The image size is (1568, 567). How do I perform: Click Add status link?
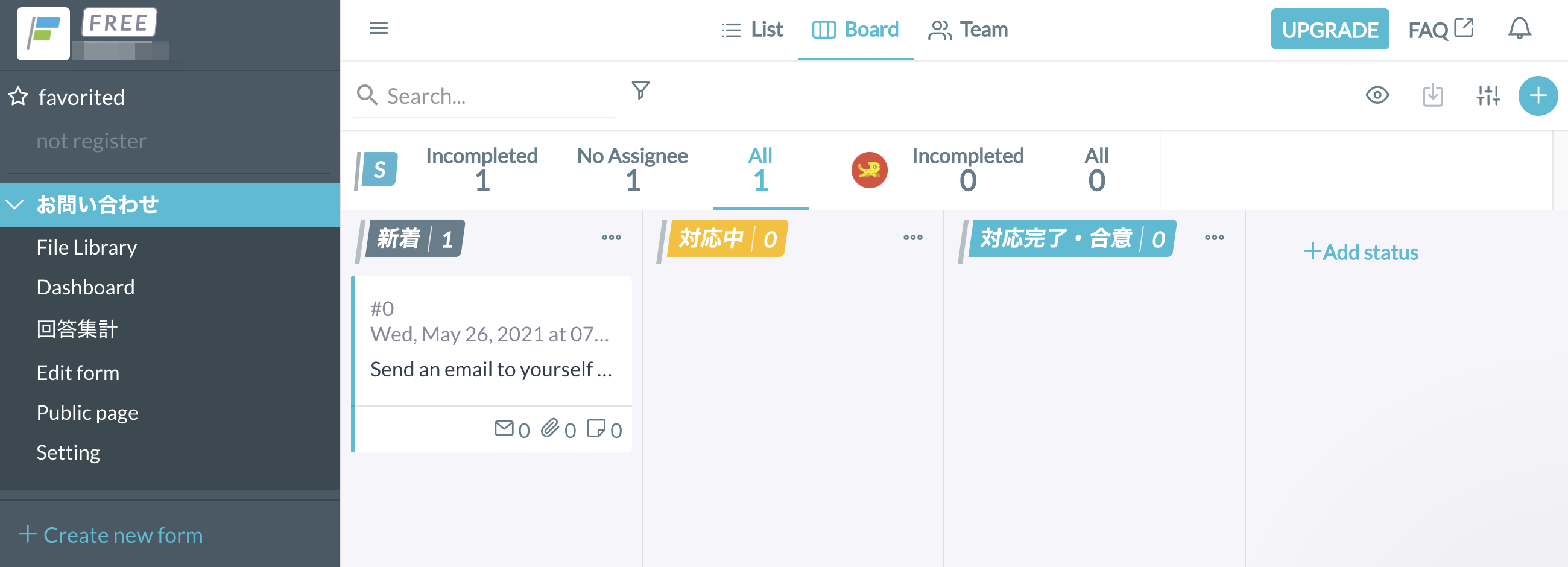click(x=1361, y=252)
